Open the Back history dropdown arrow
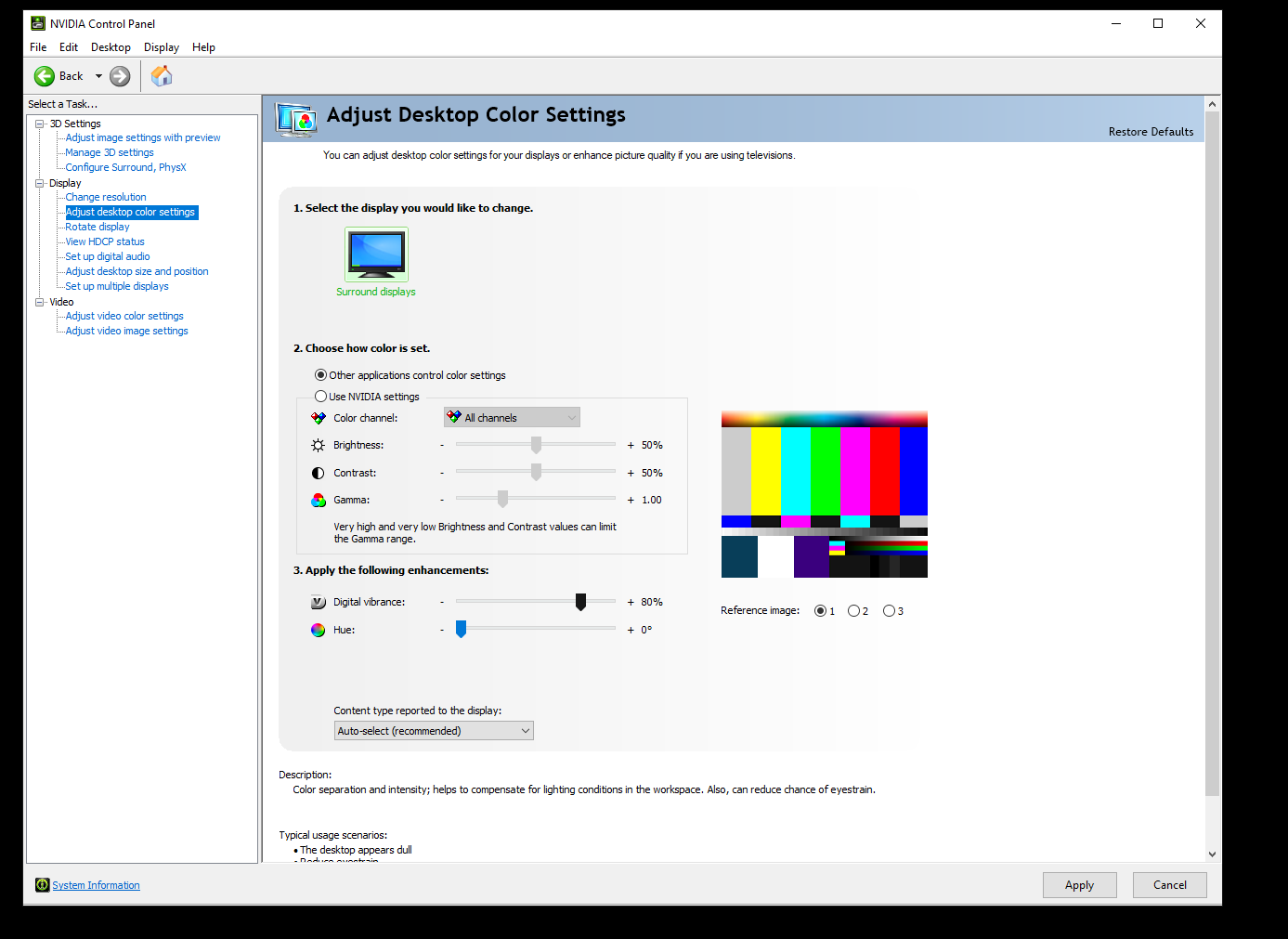The height and width of the screenshot is (939, 1288). pos(98,76)
